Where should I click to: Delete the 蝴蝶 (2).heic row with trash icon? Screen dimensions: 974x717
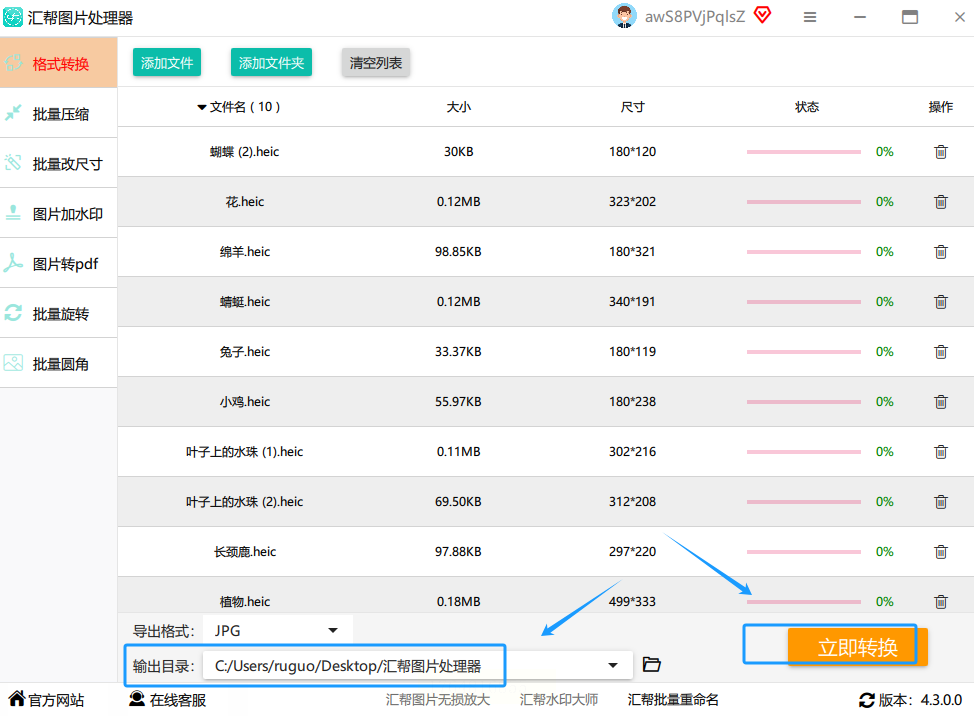click(x=940, y=152)
